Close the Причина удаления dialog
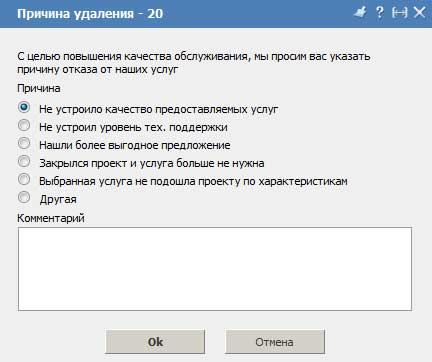 click(x=419, y=13)
